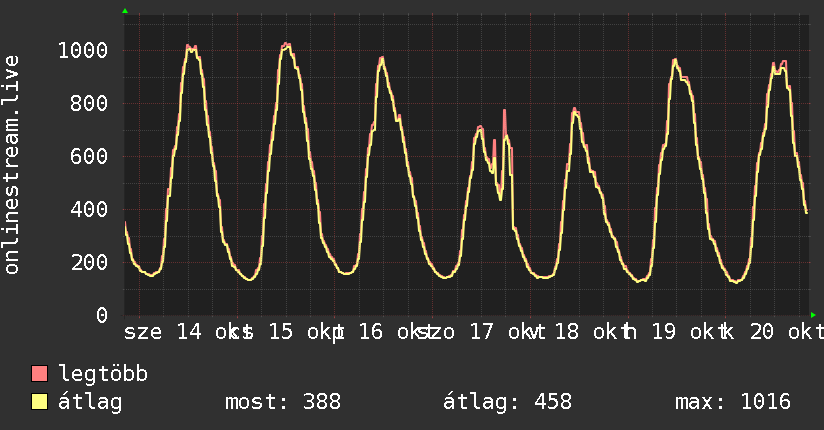Select the legtöbb legend label
Screen dimensions: 824x430
[103, 374]
